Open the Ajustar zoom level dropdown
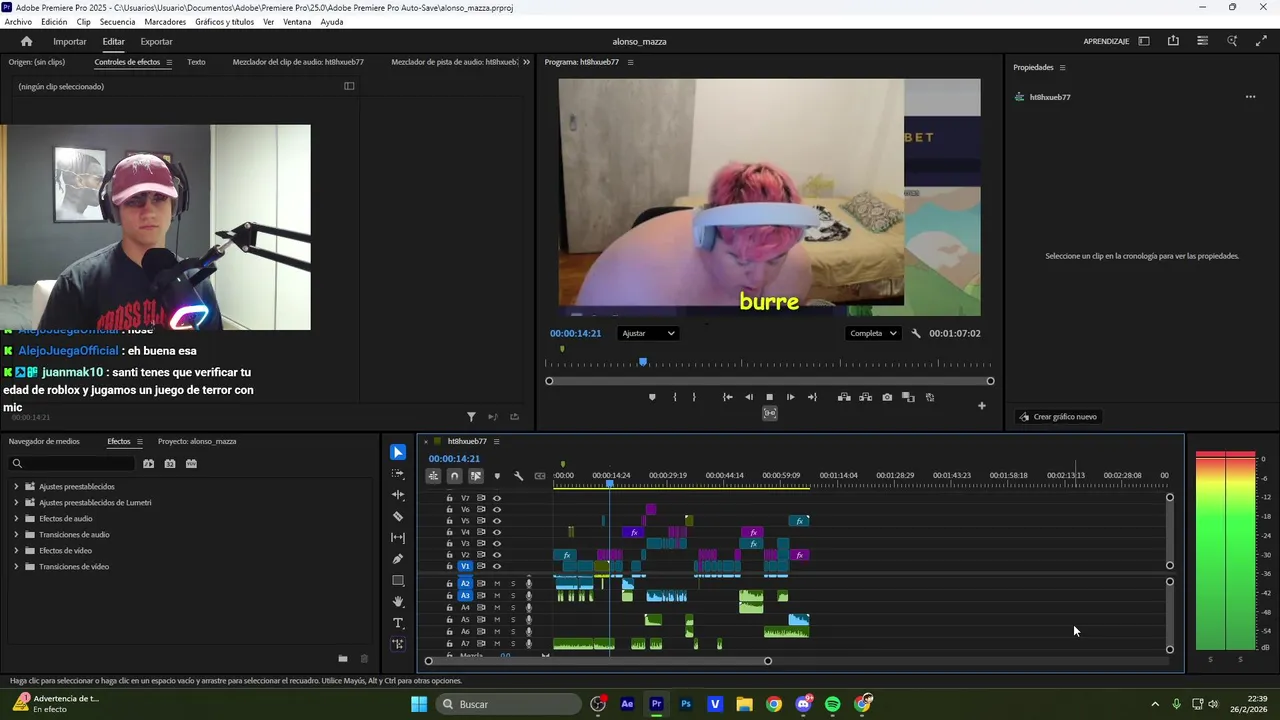 click(648, 333)
